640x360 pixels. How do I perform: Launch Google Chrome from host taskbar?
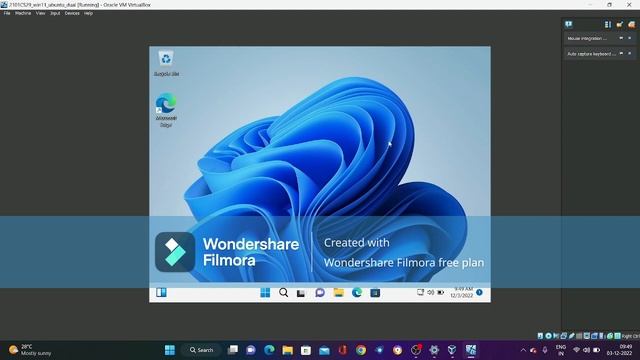(x=361, y=350)
